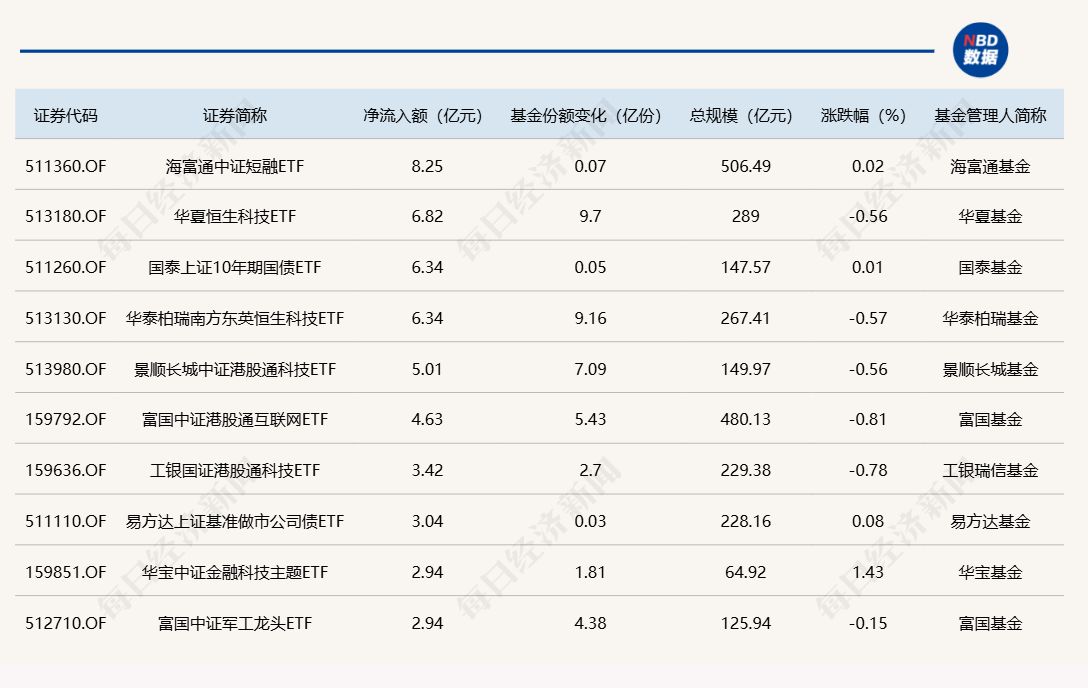Viewport: 1088px width, 688px height.
Task: Click the NBD数据 logo badge
Action: tap(980, 51)
